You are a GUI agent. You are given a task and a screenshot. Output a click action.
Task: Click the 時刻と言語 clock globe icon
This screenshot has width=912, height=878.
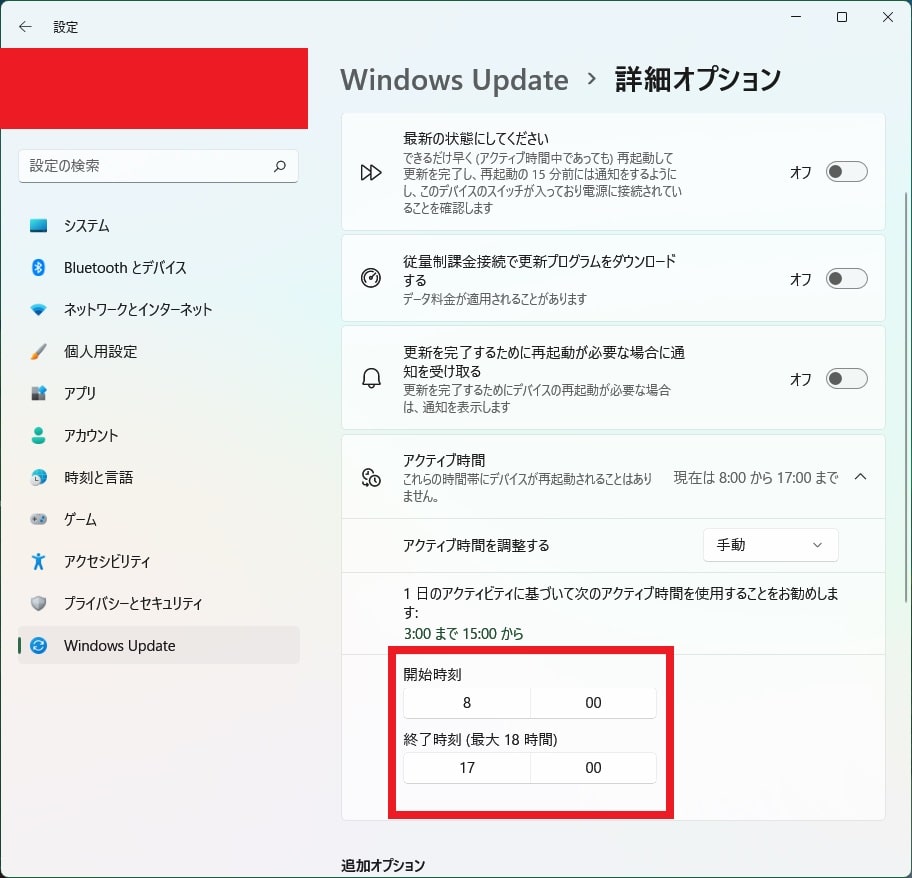tap(38, 477)
